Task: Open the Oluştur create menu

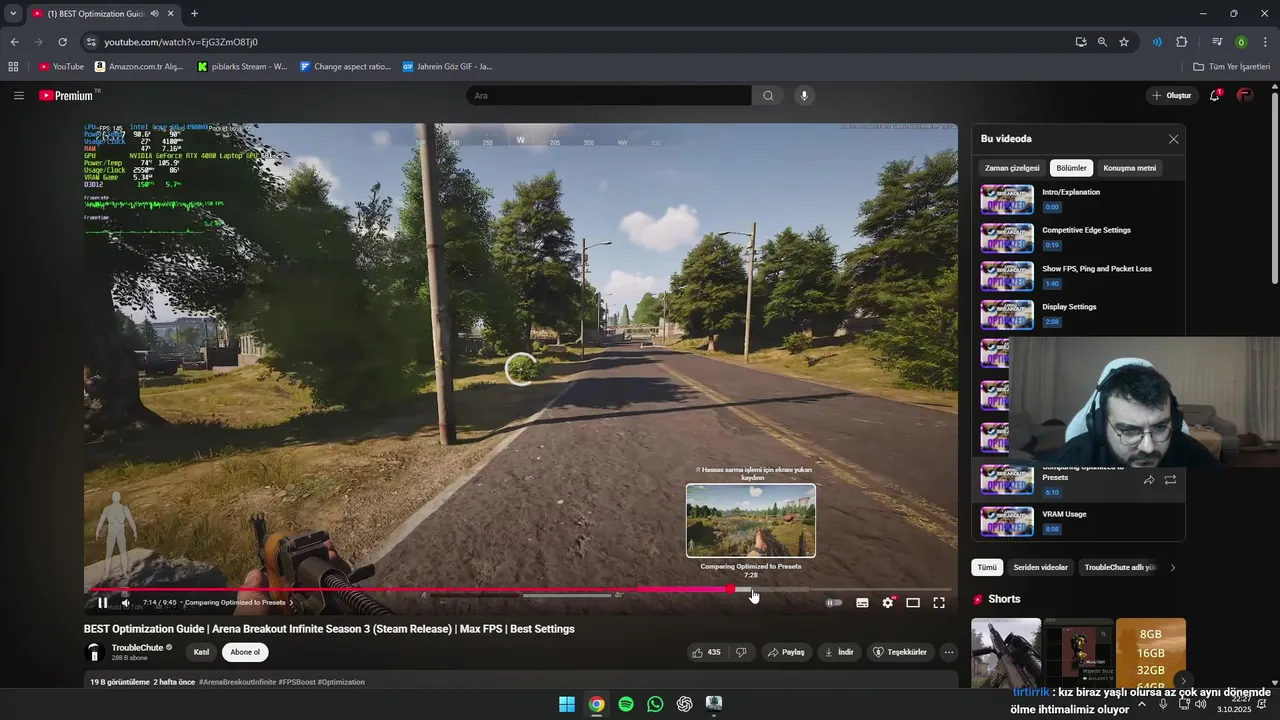Action: 1172,96
